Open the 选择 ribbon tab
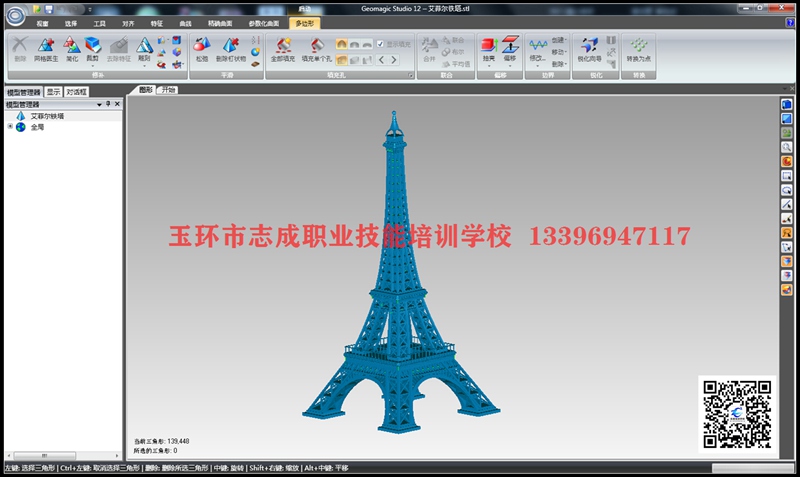 pos(71,23)
